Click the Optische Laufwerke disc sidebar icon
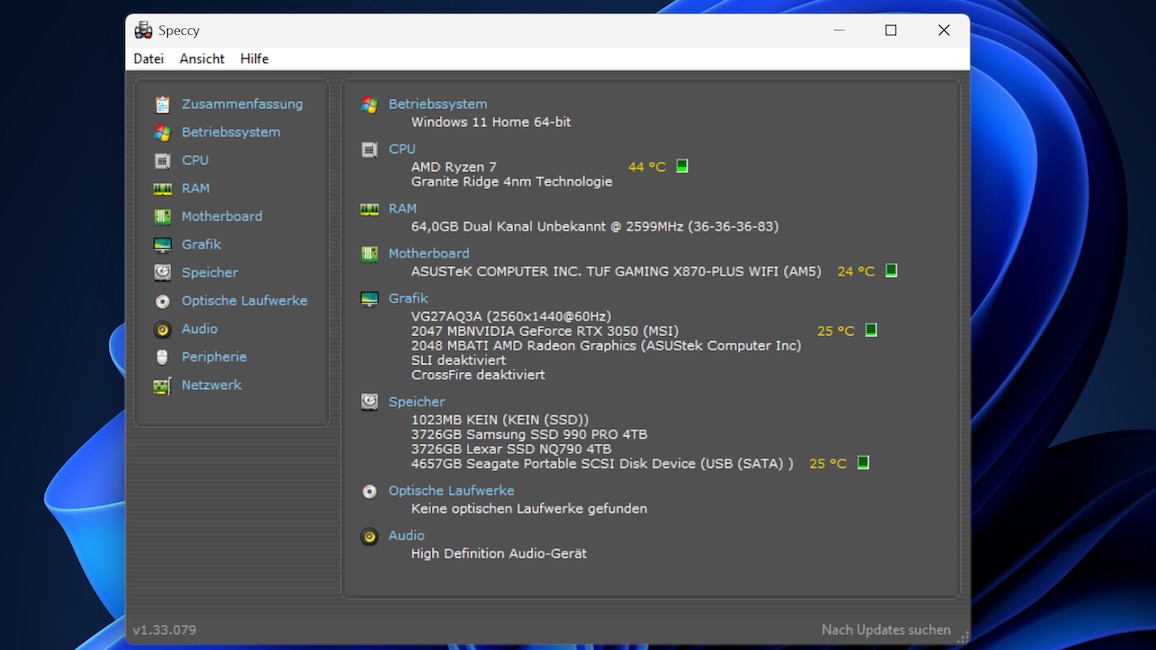 click(x=162, y=301)
